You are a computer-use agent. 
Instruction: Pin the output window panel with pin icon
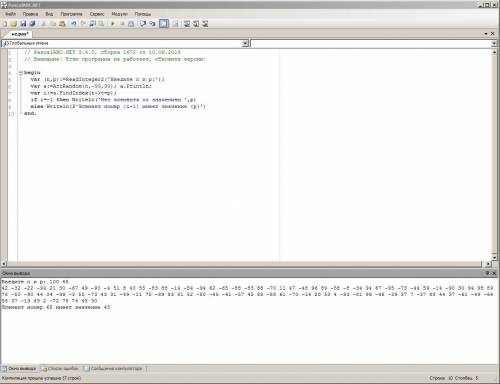click(487, 273)
